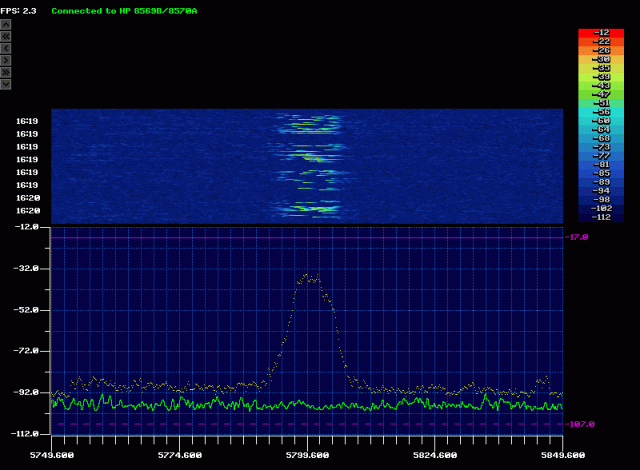Screen dimensions: 640x470
Task: Click the 5799.600 center frequency label
Action: (307, 455)
